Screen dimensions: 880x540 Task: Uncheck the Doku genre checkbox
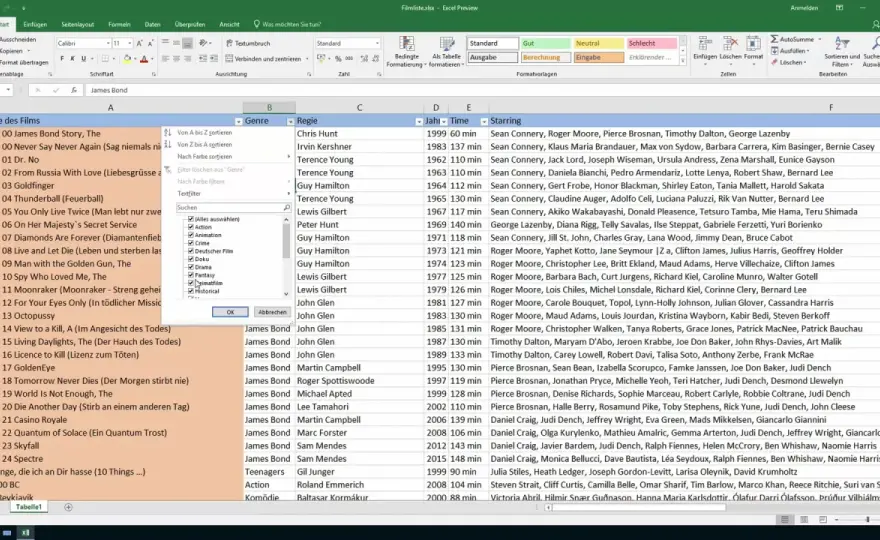(191, 259)
